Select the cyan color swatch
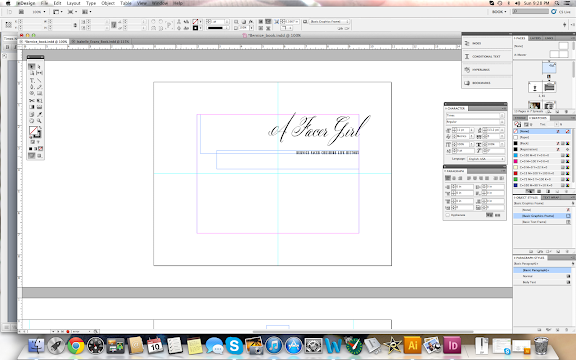This screenshot has height=360, width=576. click(542, 155)
